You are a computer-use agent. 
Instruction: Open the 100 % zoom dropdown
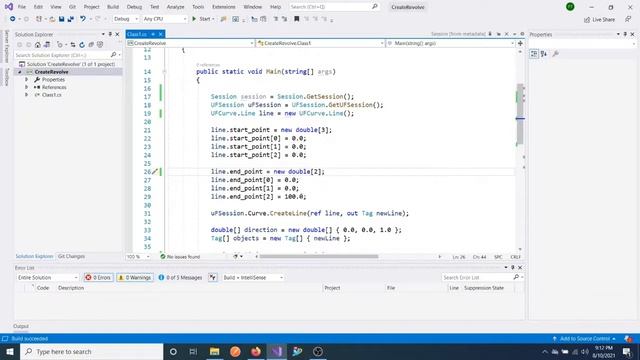coord(138,257)
